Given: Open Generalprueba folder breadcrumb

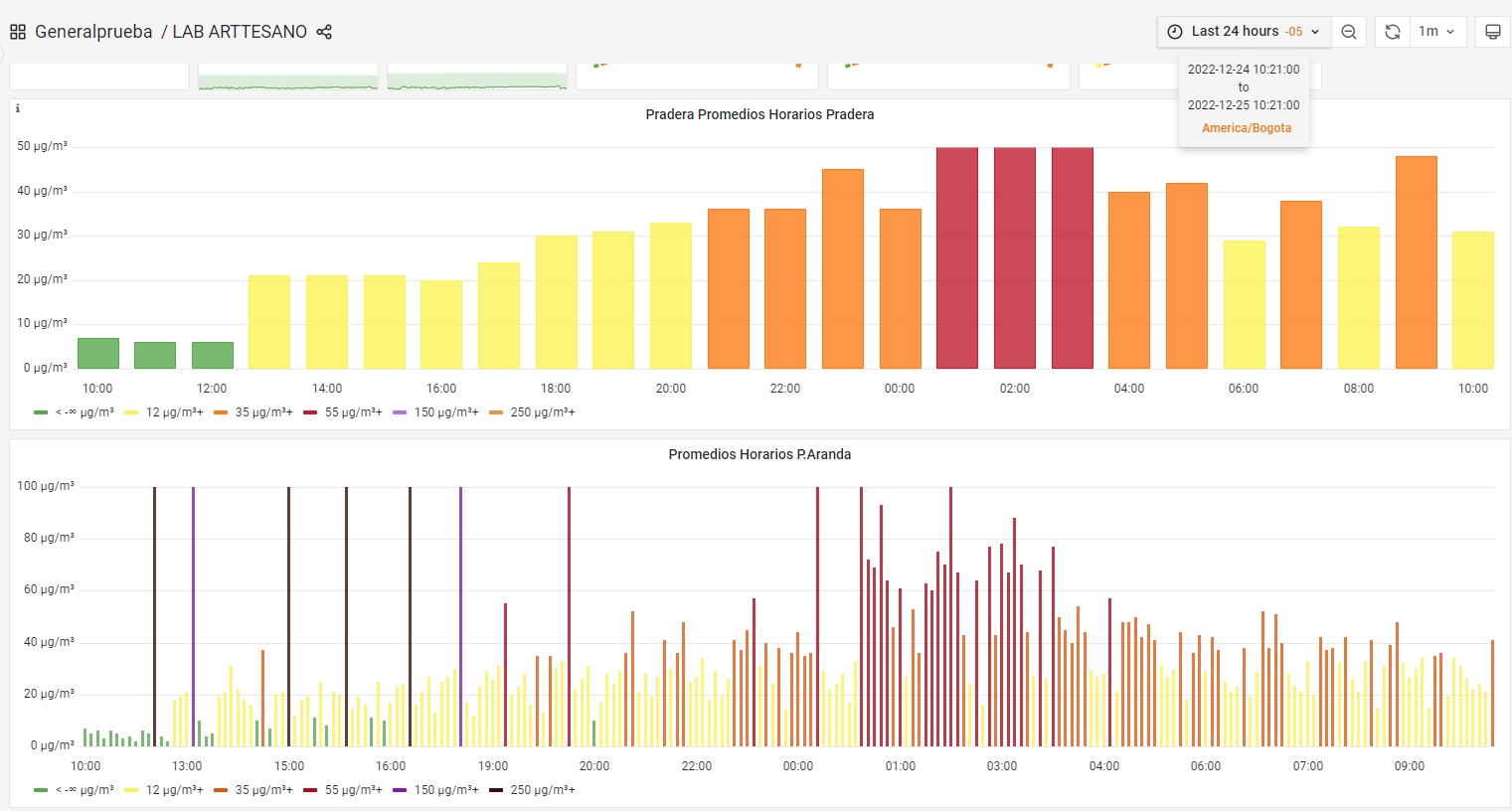Looking at the screenshot, I should [x=93, y=32].
